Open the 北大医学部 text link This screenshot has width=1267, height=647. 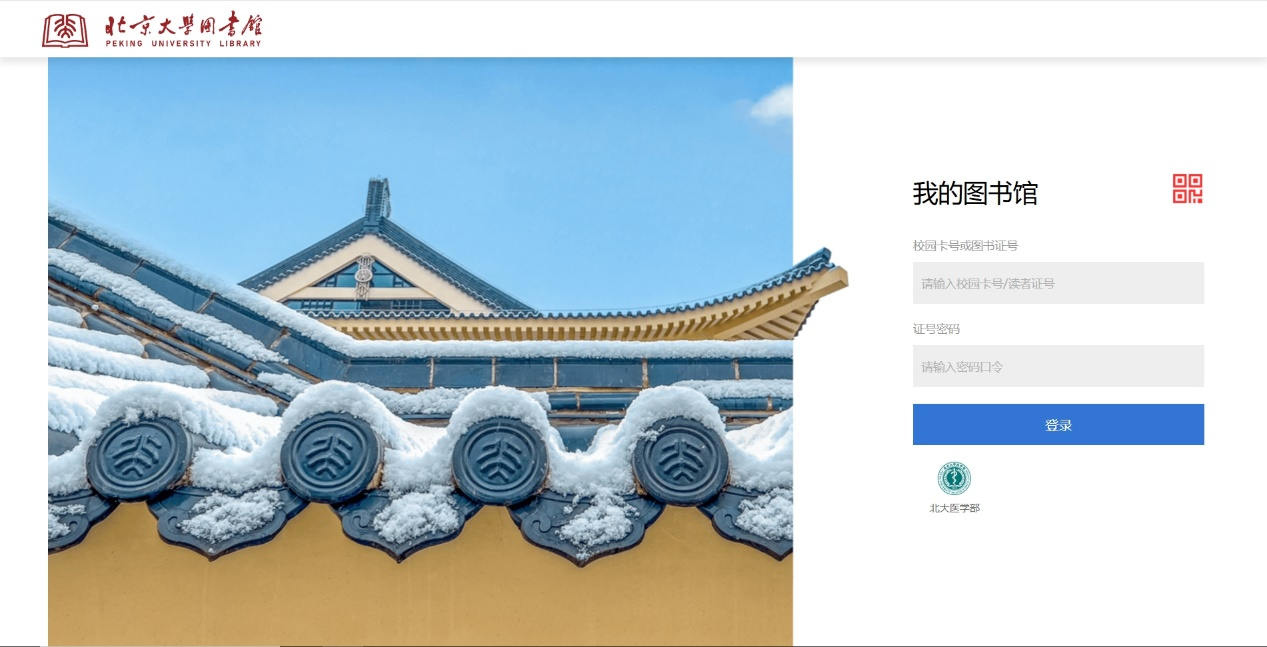pyautogui.click(x=954, y=508)
